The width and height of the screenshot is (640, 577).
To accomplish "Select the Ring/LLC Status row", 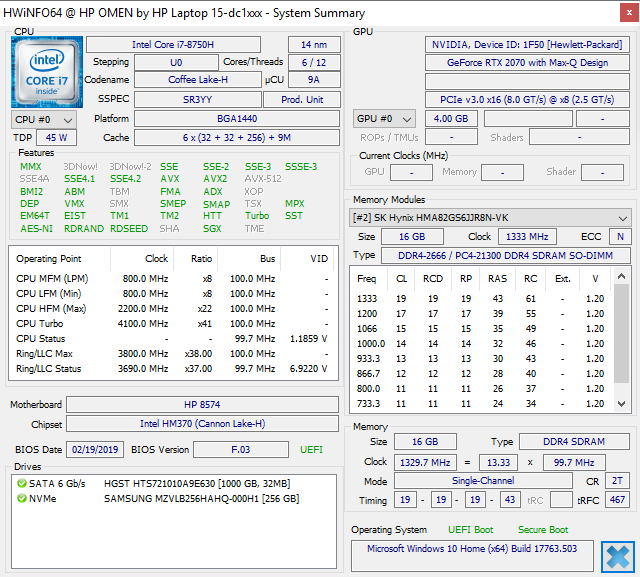I will pos(173,368).
